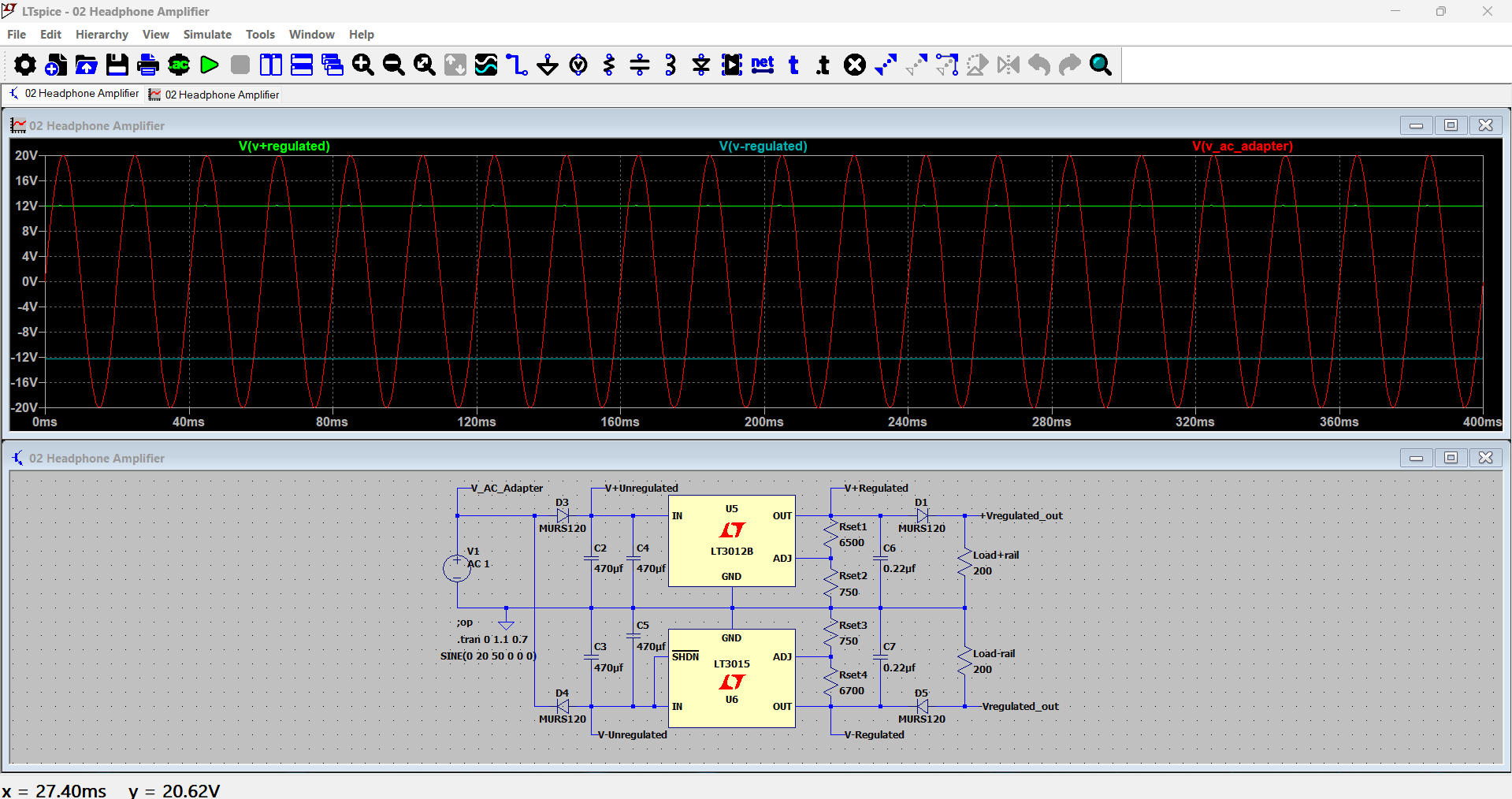This screenshot has height=799, width=1512.
Task: Click the 20V vertical axis label
Action: [26, 156]
